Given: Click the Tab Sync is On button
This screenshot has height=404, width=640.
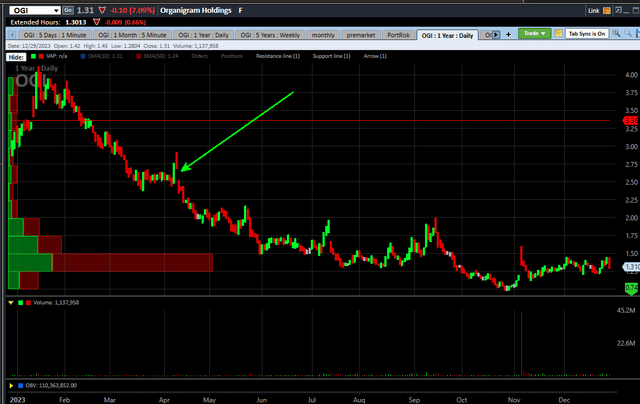Looking at the screenshot, I should [587, 33].
